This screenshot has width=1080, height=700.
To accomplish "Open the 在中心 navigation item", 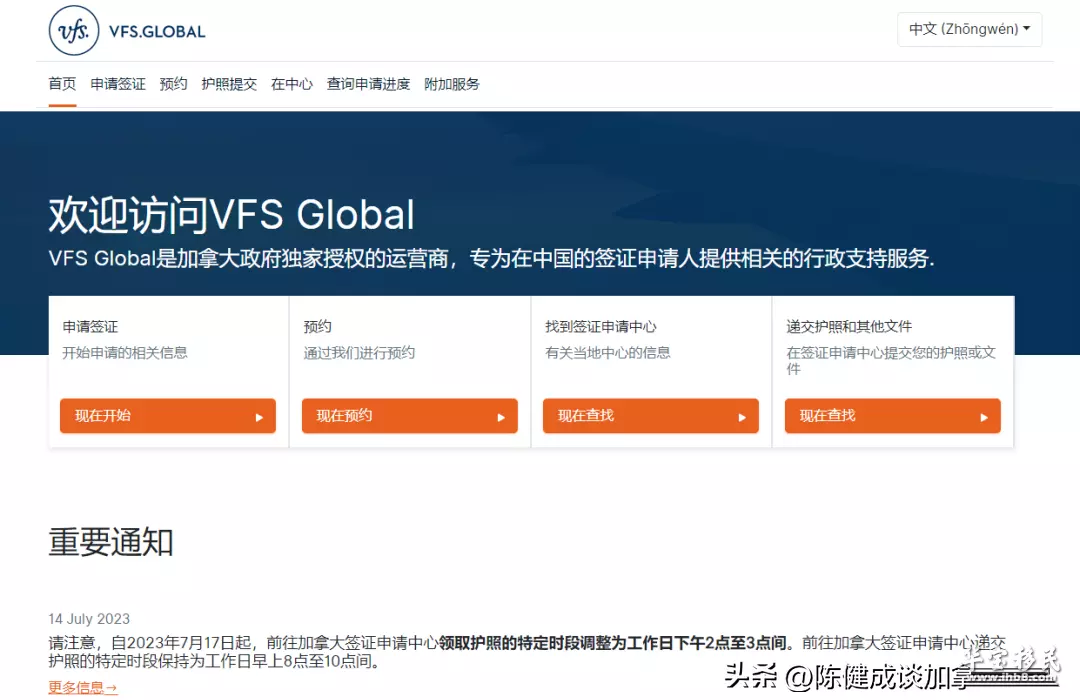I will (291, 84).
